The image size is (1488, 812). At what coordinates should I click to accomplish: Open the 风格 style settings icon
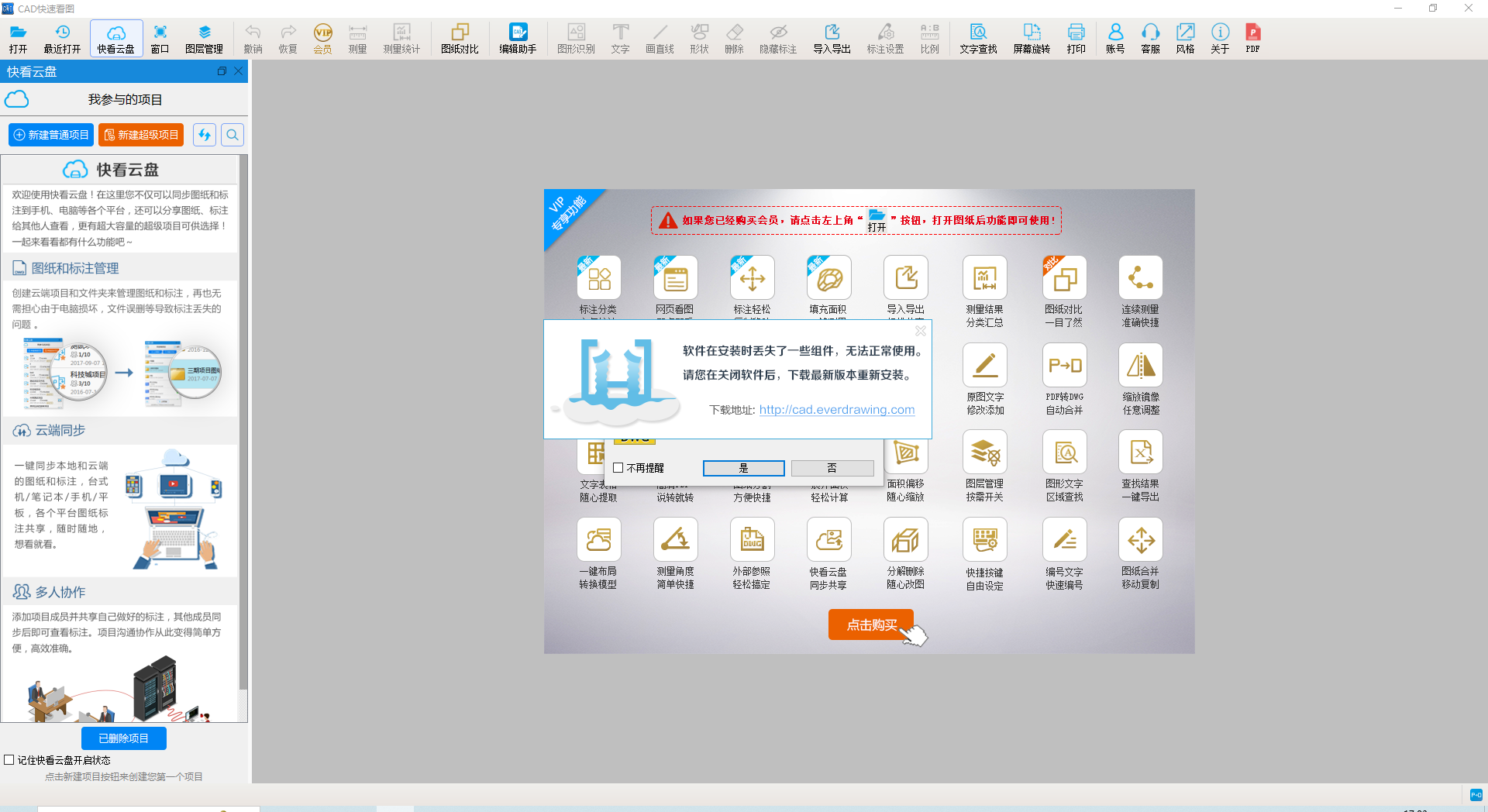1185,39
